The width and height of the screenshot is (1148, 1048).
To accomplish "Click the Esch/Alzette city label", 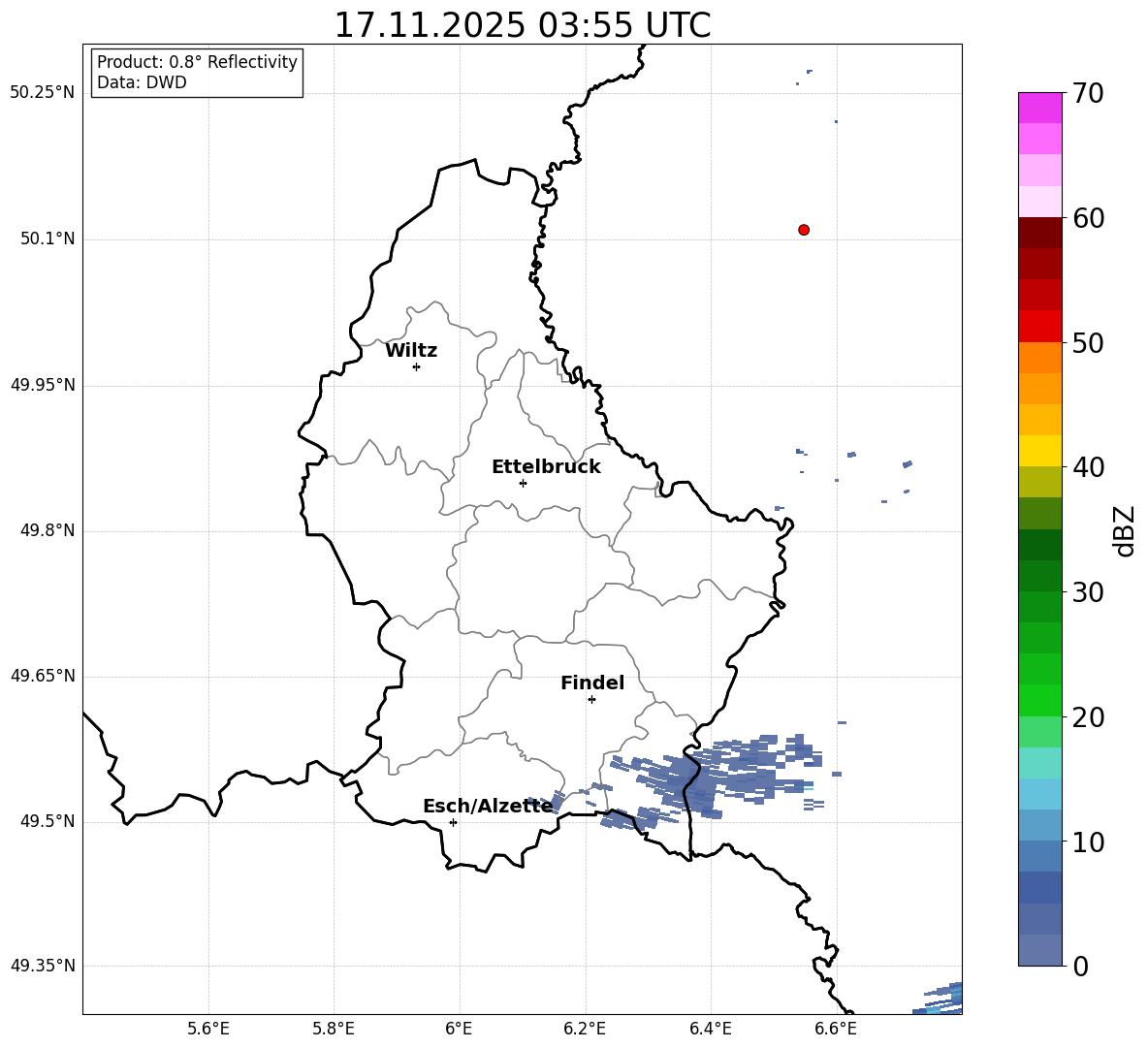I will [488, 807].
